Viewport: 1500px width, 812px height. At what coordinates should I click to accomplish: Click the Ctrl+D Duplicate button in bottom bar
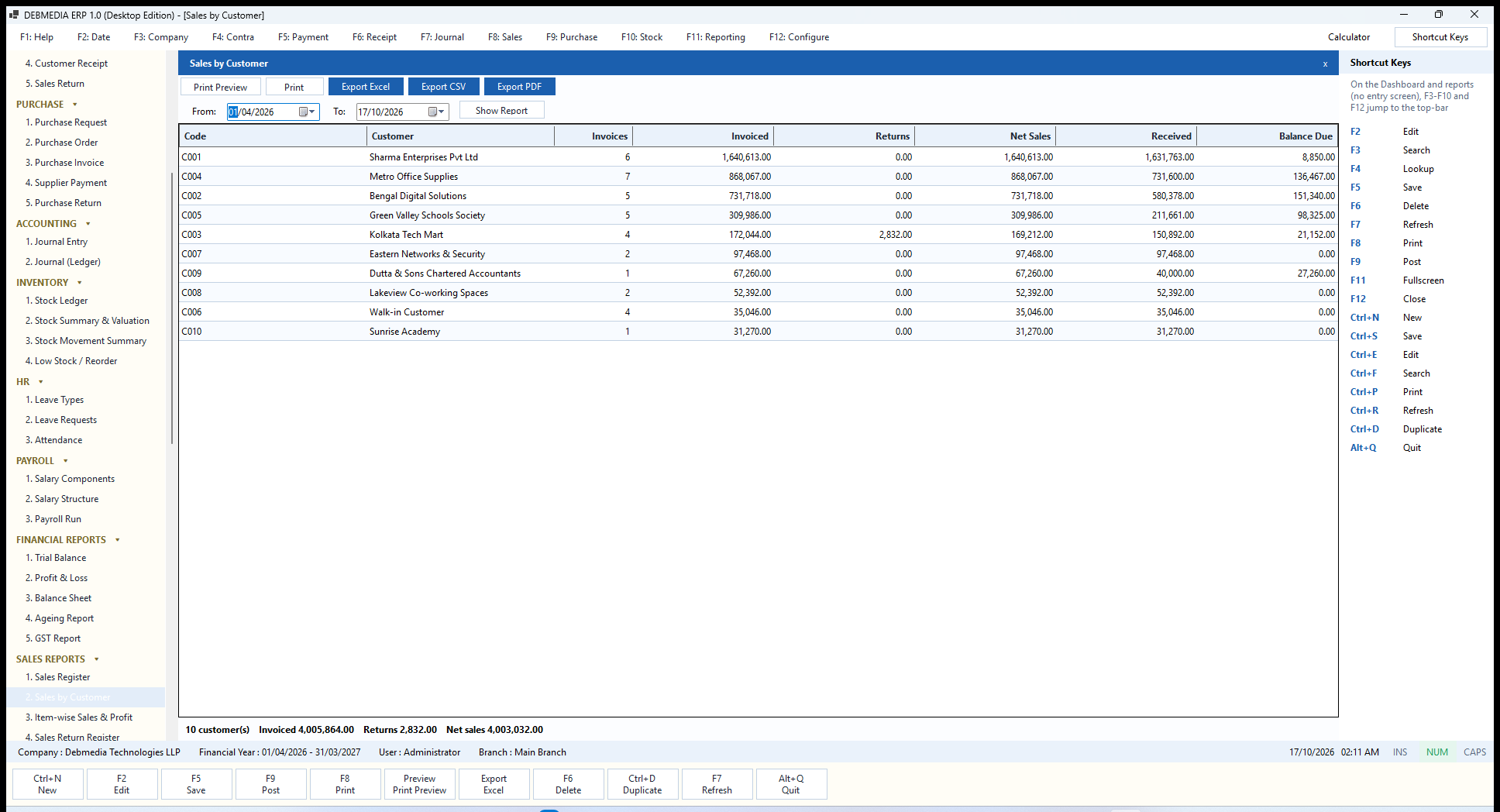pos(642,784)
